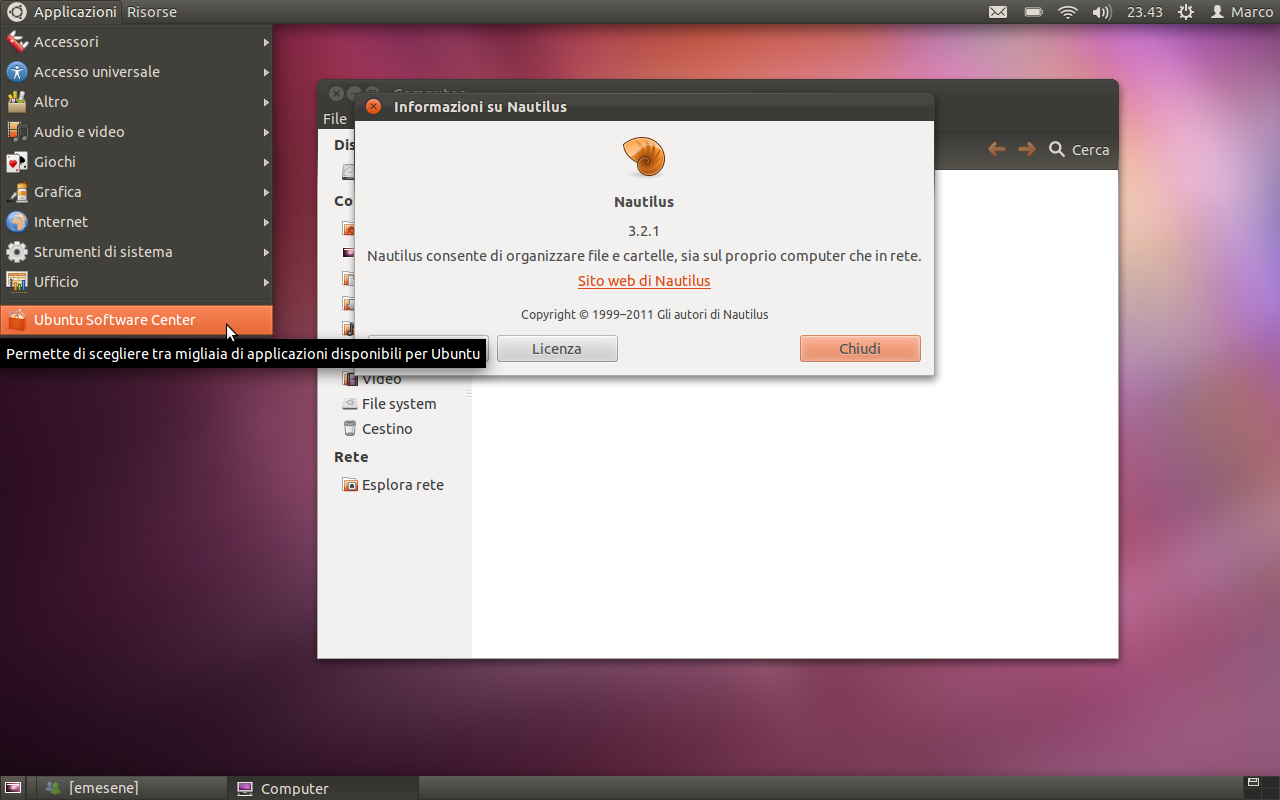
Task: Open File system in the sidebar
Action: coord(398,403)
